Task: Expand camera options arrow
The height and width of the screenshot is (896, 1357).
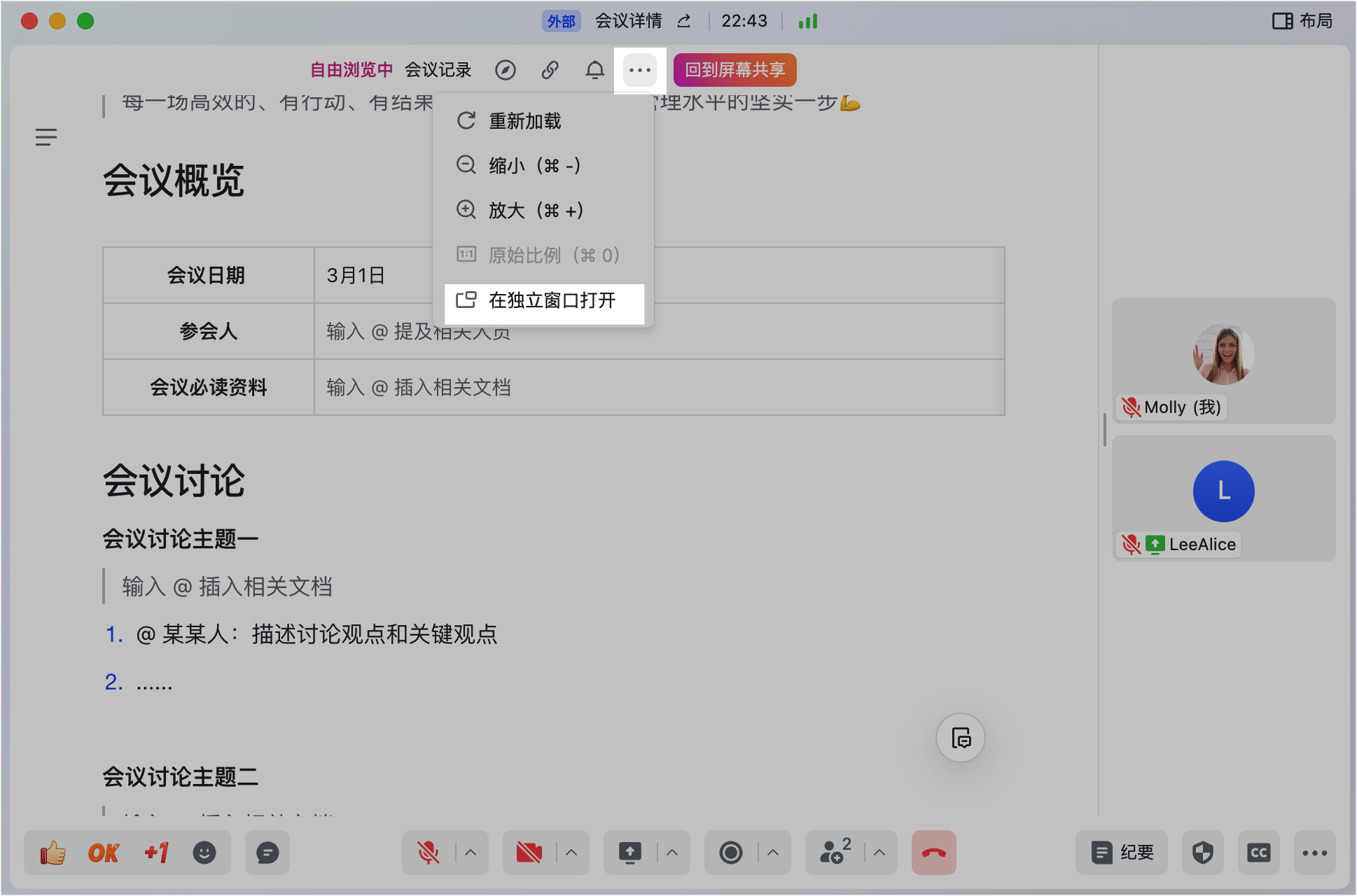Action: click(571, 853)
